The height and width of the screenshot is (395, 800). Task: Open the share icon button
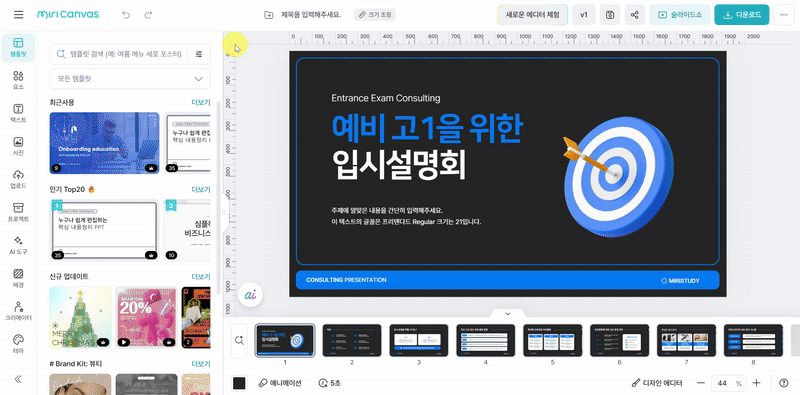(635, 15)
